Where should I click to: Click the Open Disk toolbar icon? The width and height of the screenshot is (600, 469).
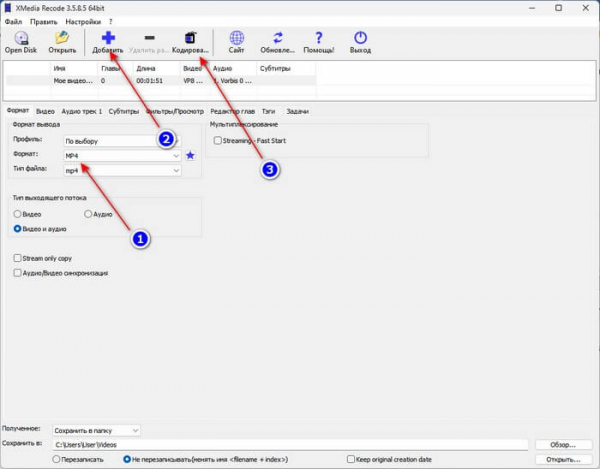coord(21,42)
